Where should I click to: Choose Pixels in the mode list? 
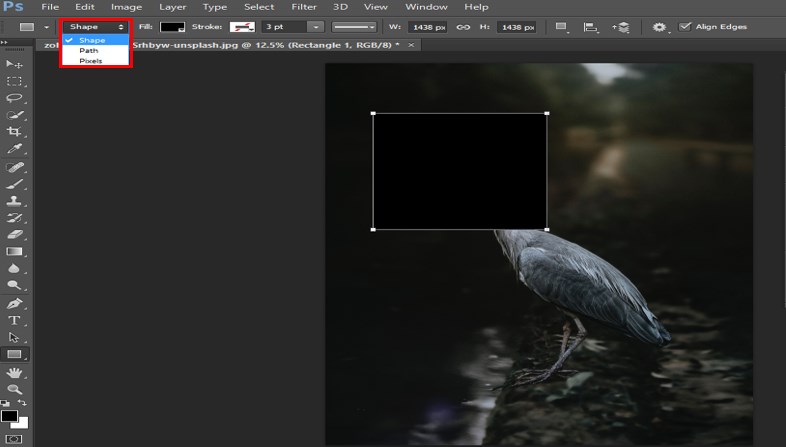click(95, 61)
